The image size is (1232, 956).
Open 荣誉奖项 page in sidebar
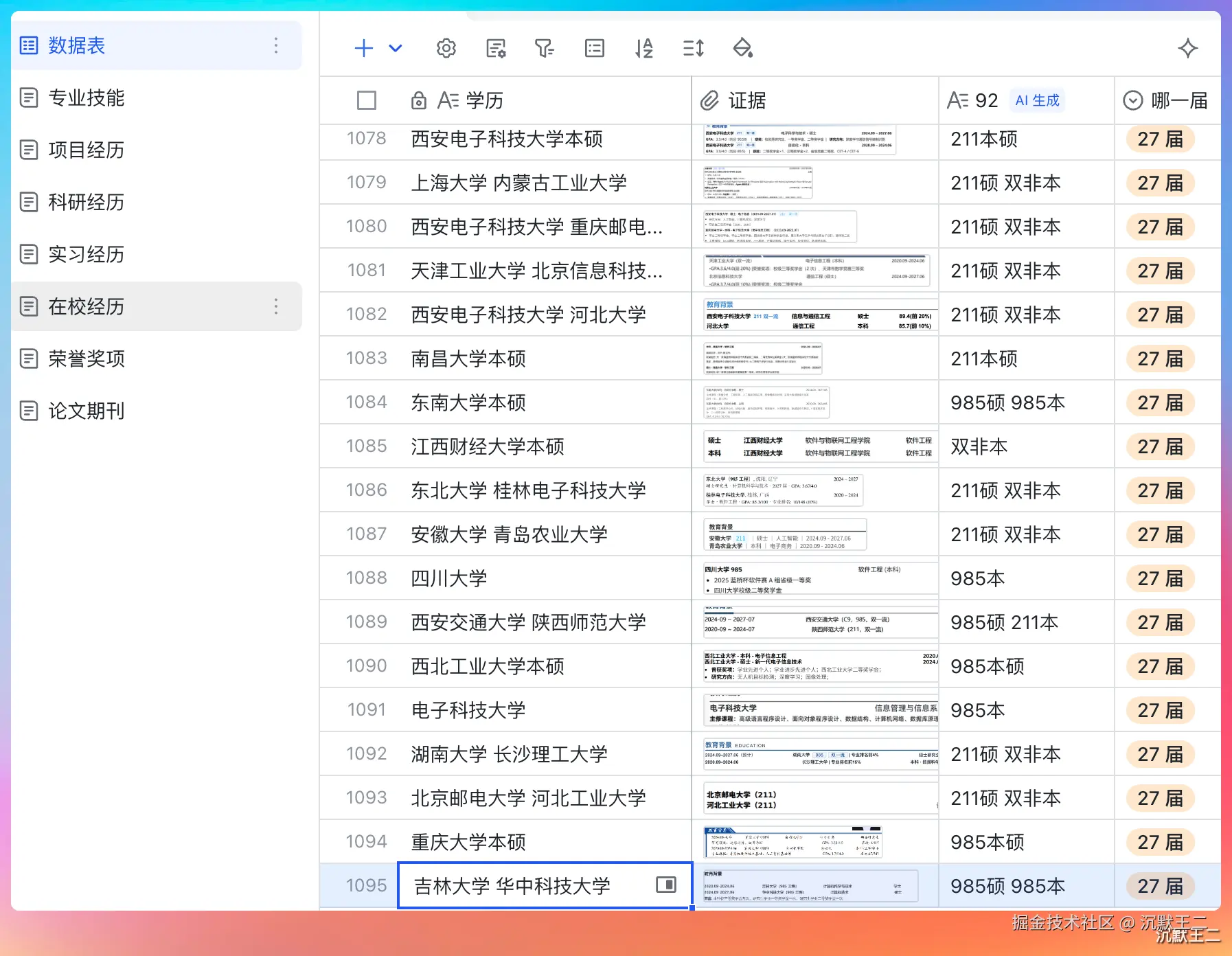(x=157, y=358)
